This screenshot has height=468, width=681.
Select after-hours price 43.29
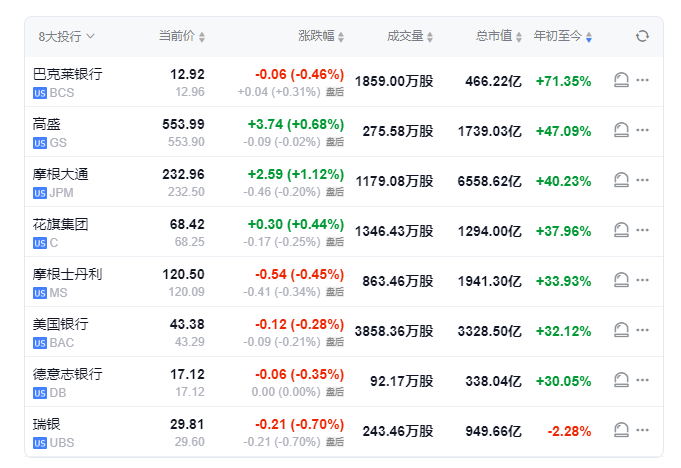(190, 342)
